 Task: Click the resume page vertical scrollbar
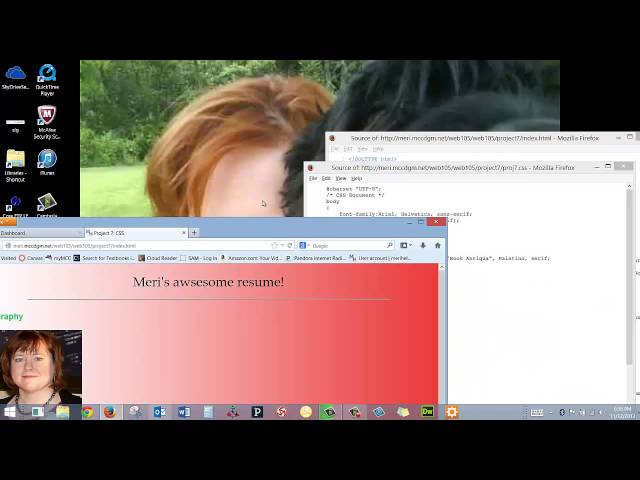442,335
